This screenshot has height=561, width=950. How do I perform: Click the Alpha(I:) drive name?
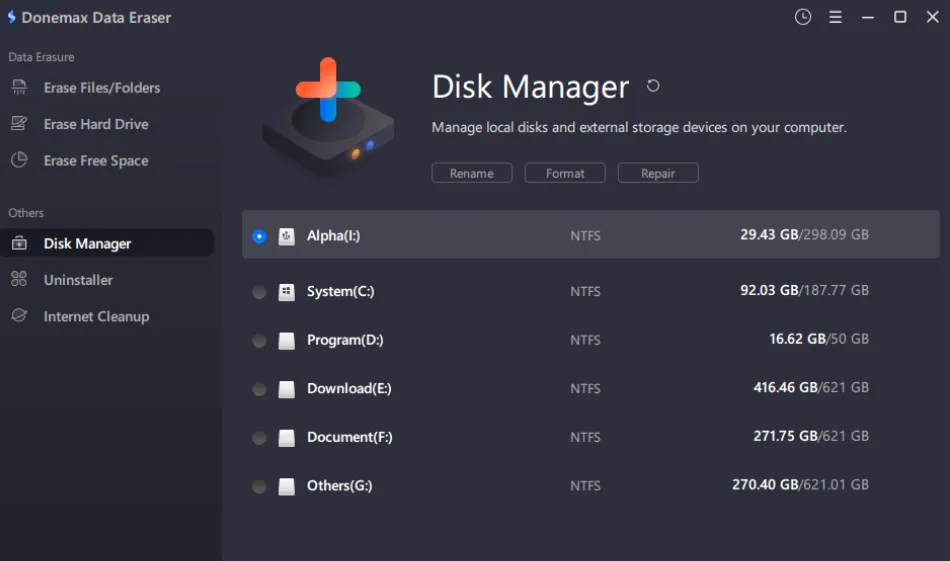tap(333, 236)
